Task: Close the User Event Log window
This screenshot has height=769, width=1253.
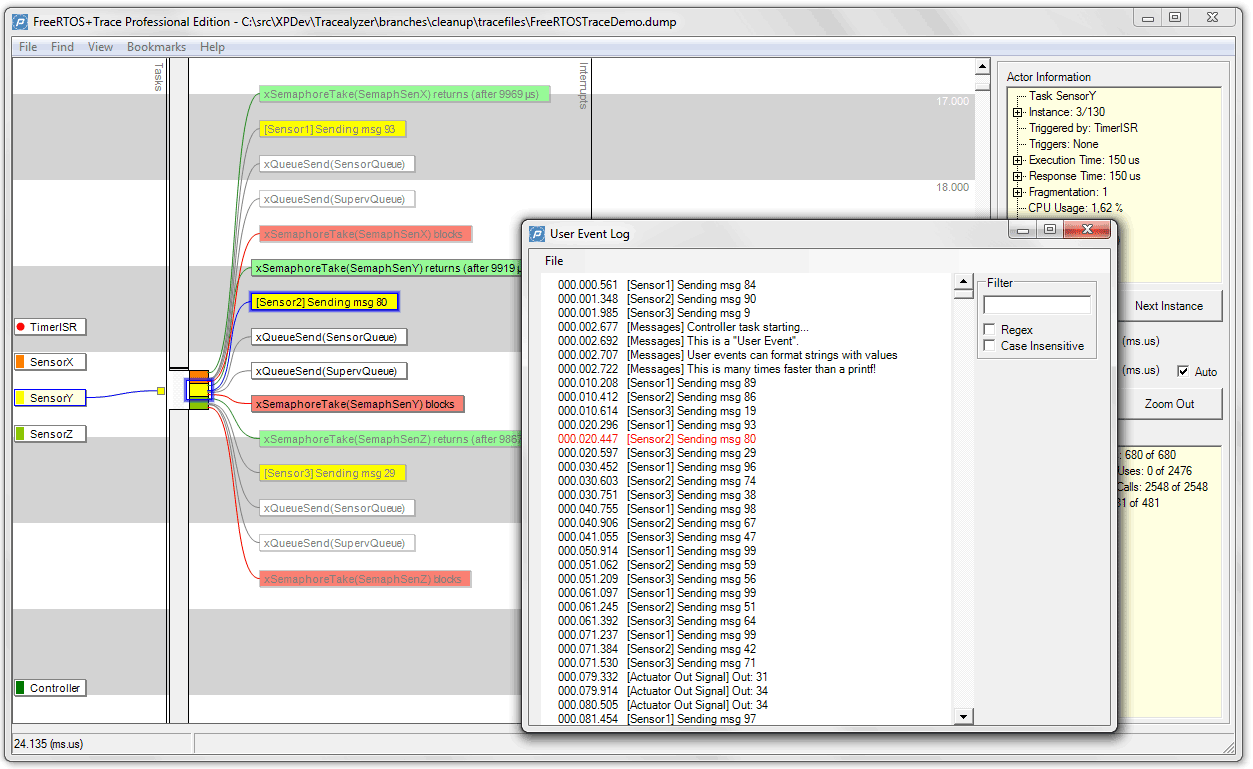Action: point(1086,230)
